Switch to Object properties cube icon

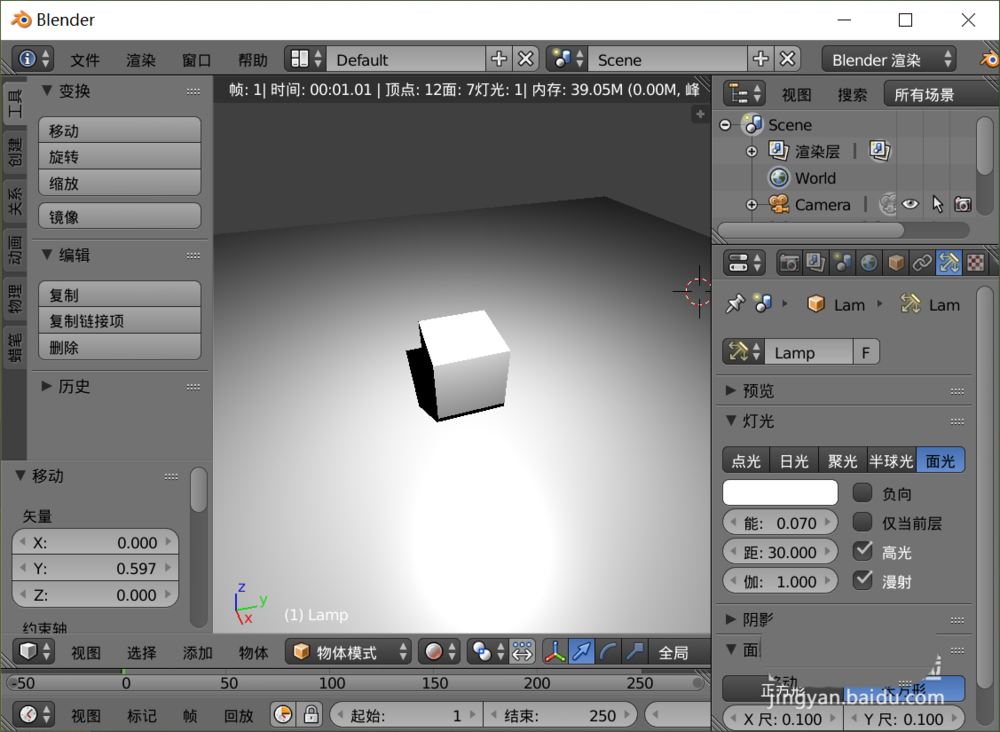[892, 262]
